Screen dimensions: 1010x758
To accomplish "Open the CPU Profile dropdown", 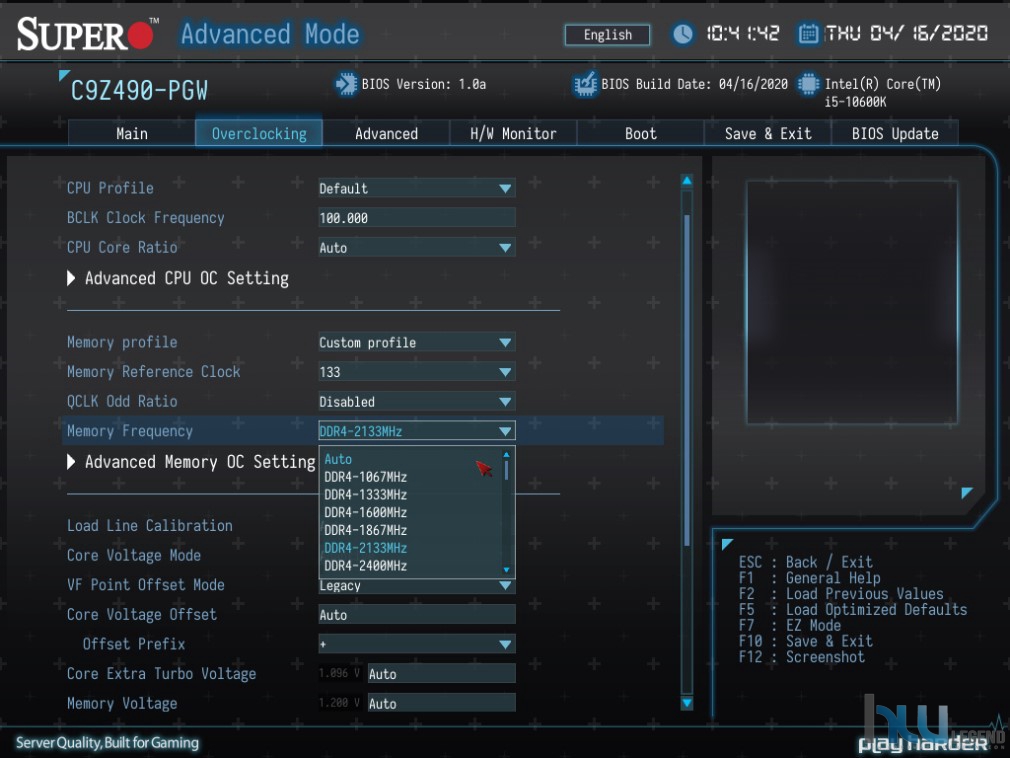I will 417,188.
